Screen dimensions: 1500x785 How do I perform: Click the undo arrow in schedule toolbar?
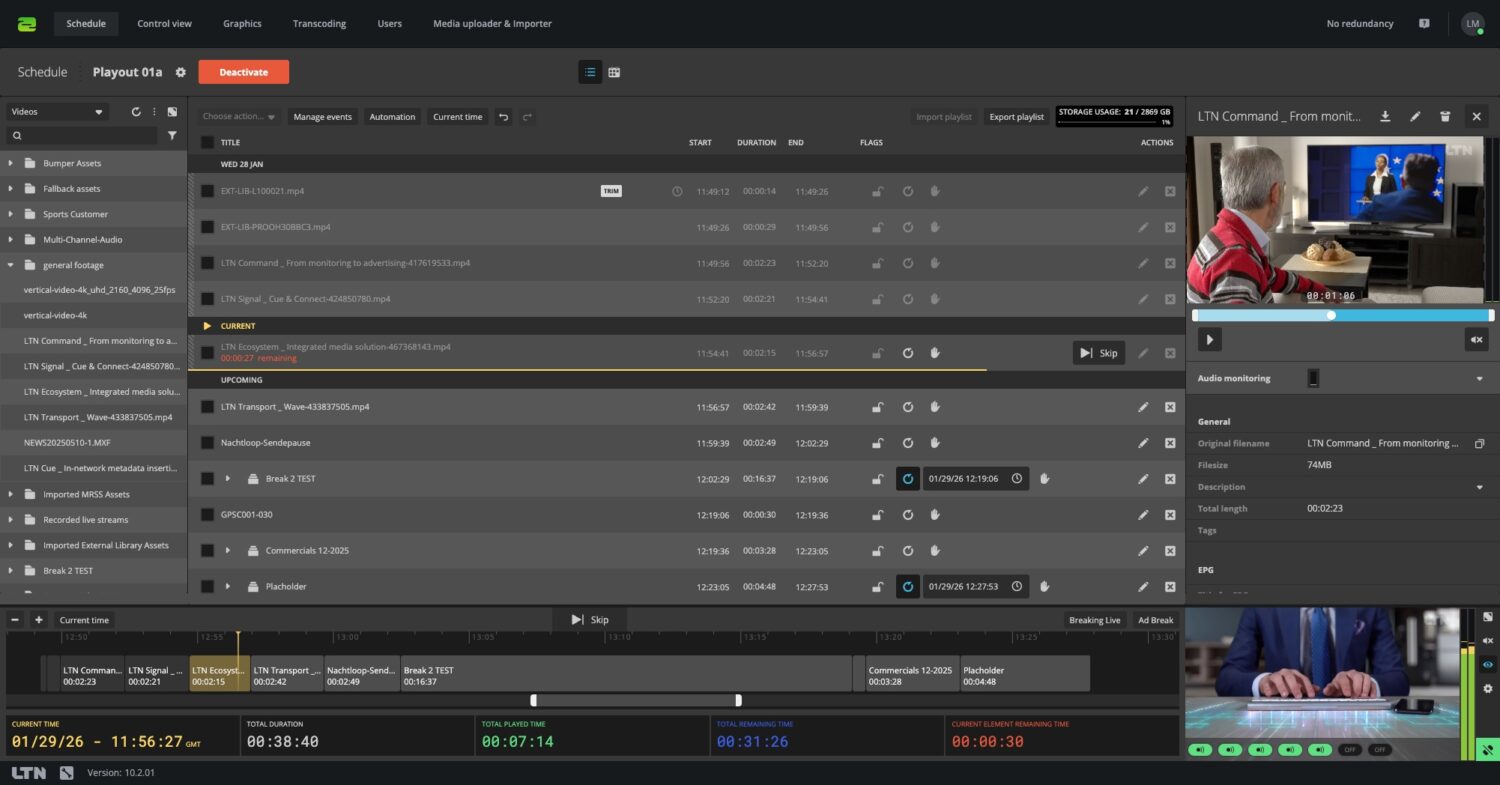(x=504, y=117)
